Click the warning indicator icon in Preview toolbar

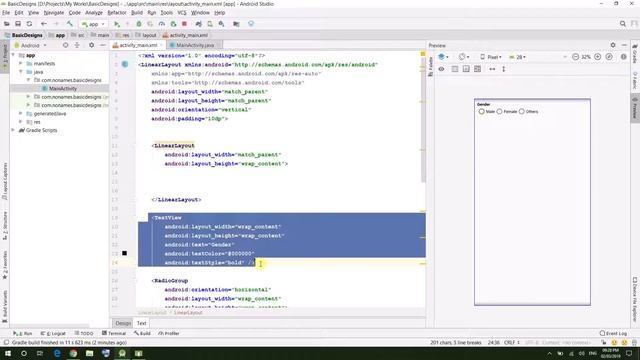click(x=624, y=57)
